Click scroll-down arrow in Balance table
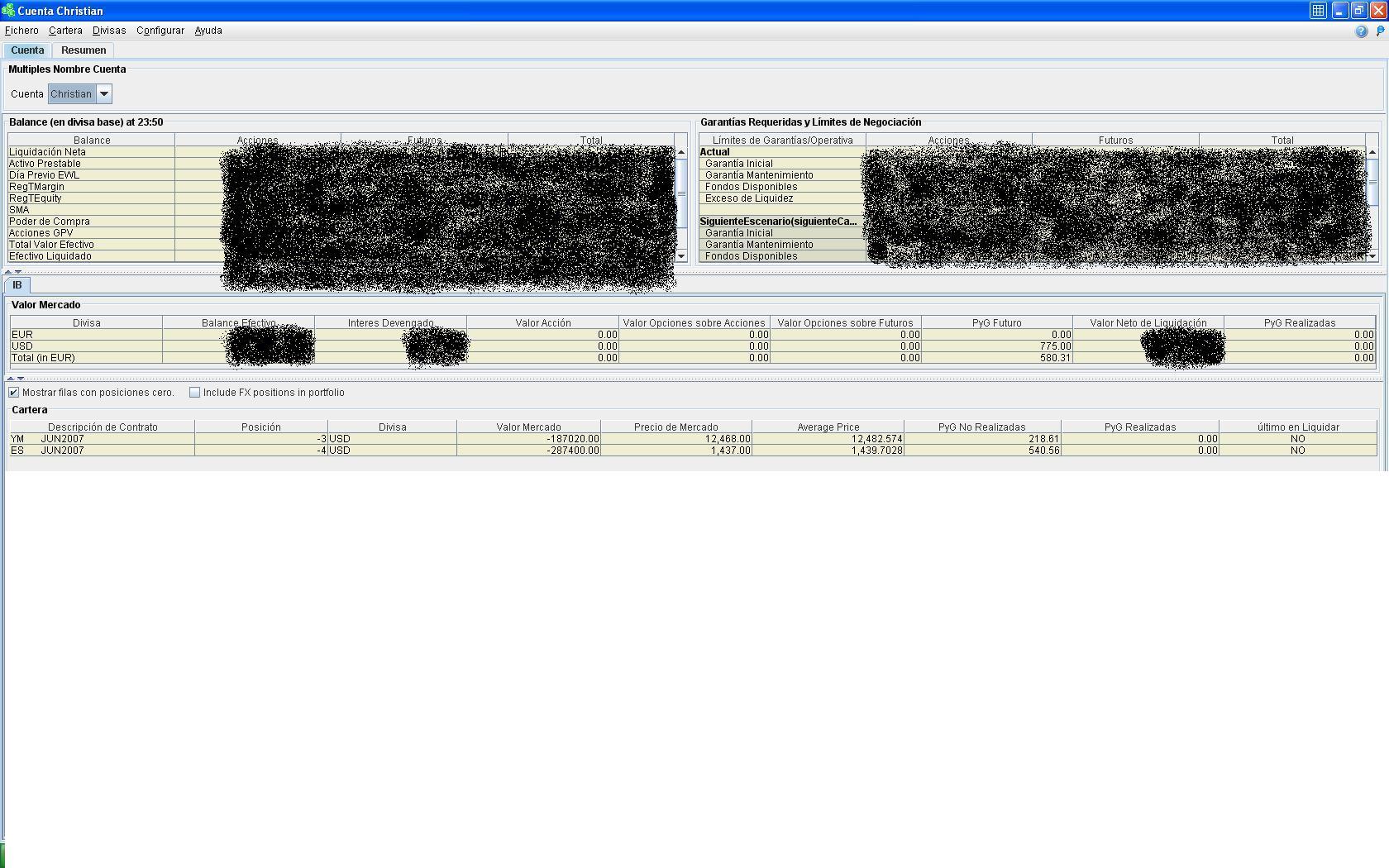The image size is (1389, 868). pos(681,256)
